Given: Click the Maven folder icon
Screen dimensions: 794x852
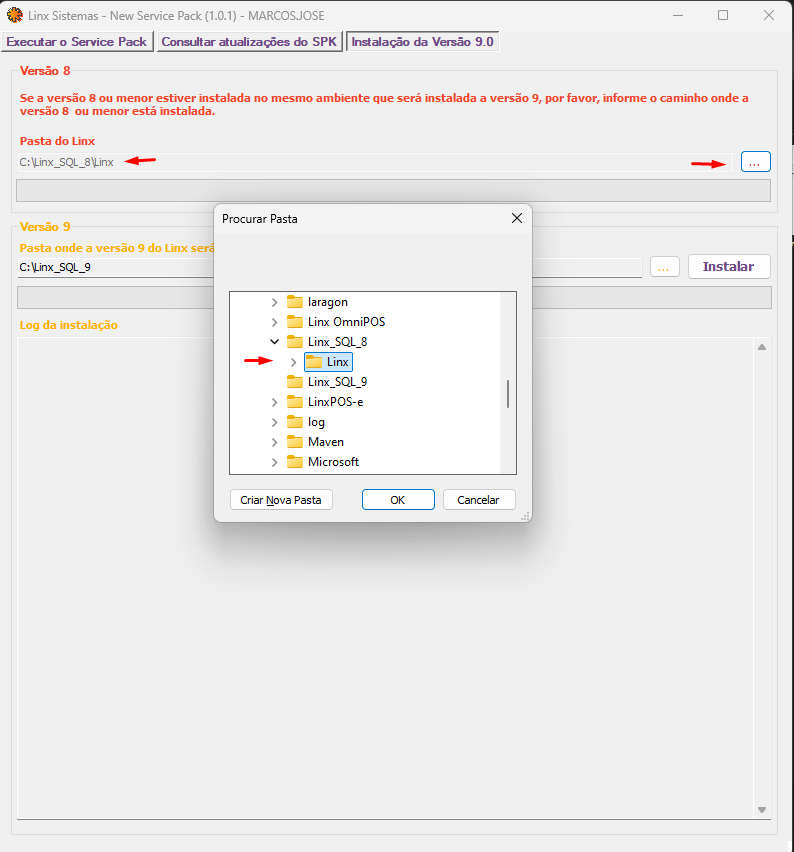Looking at the screenshot, I should click(295, 442).
